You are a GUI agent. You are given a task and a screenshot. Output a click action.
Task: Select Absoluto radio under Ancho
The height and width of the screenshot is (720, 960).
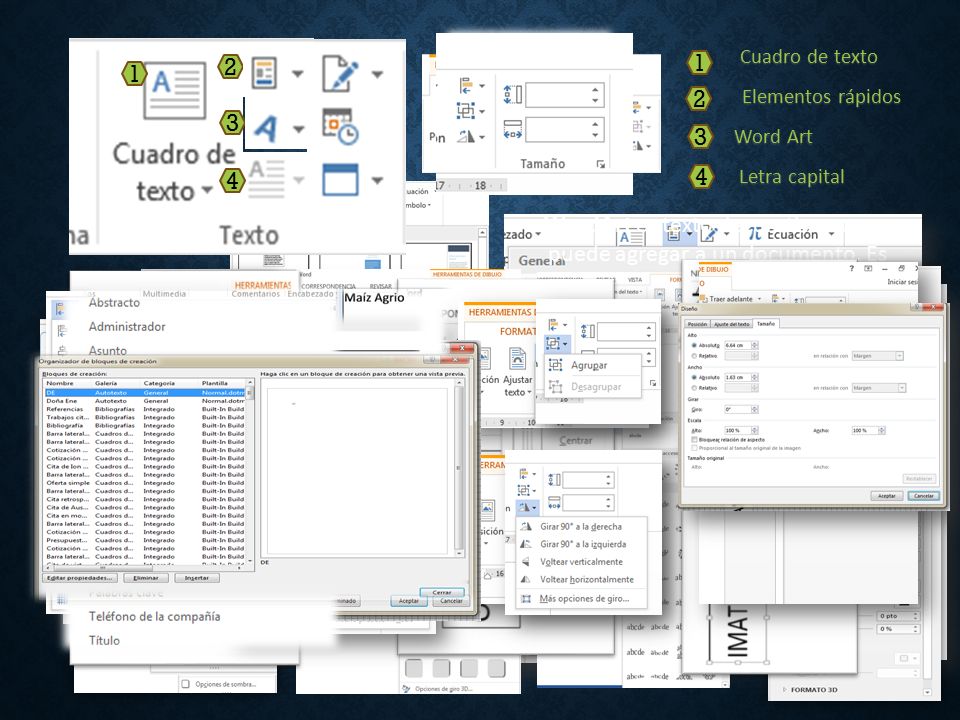tap(694, 377)
